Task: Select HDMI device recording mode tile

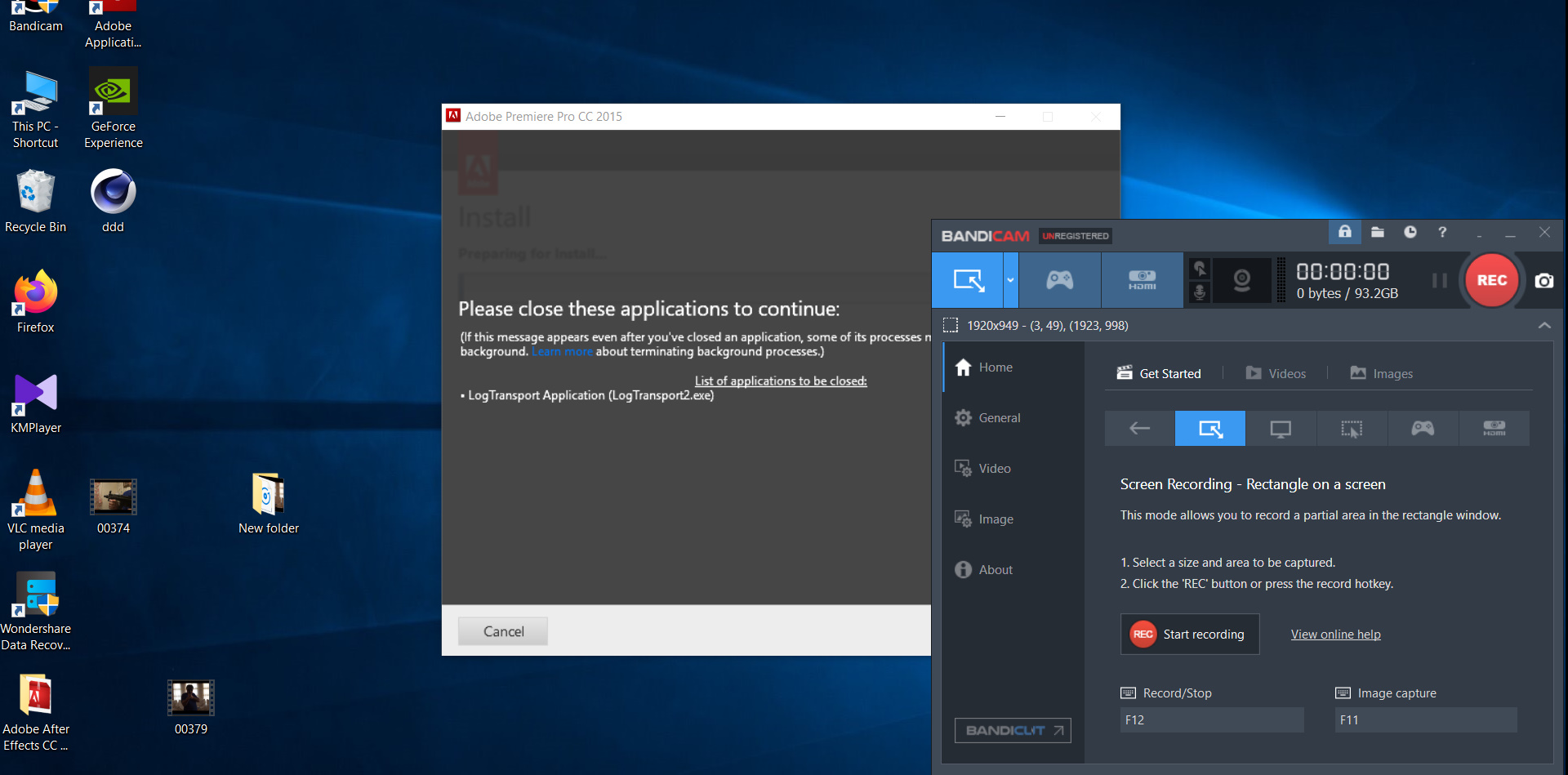Action: [1494, 428]
